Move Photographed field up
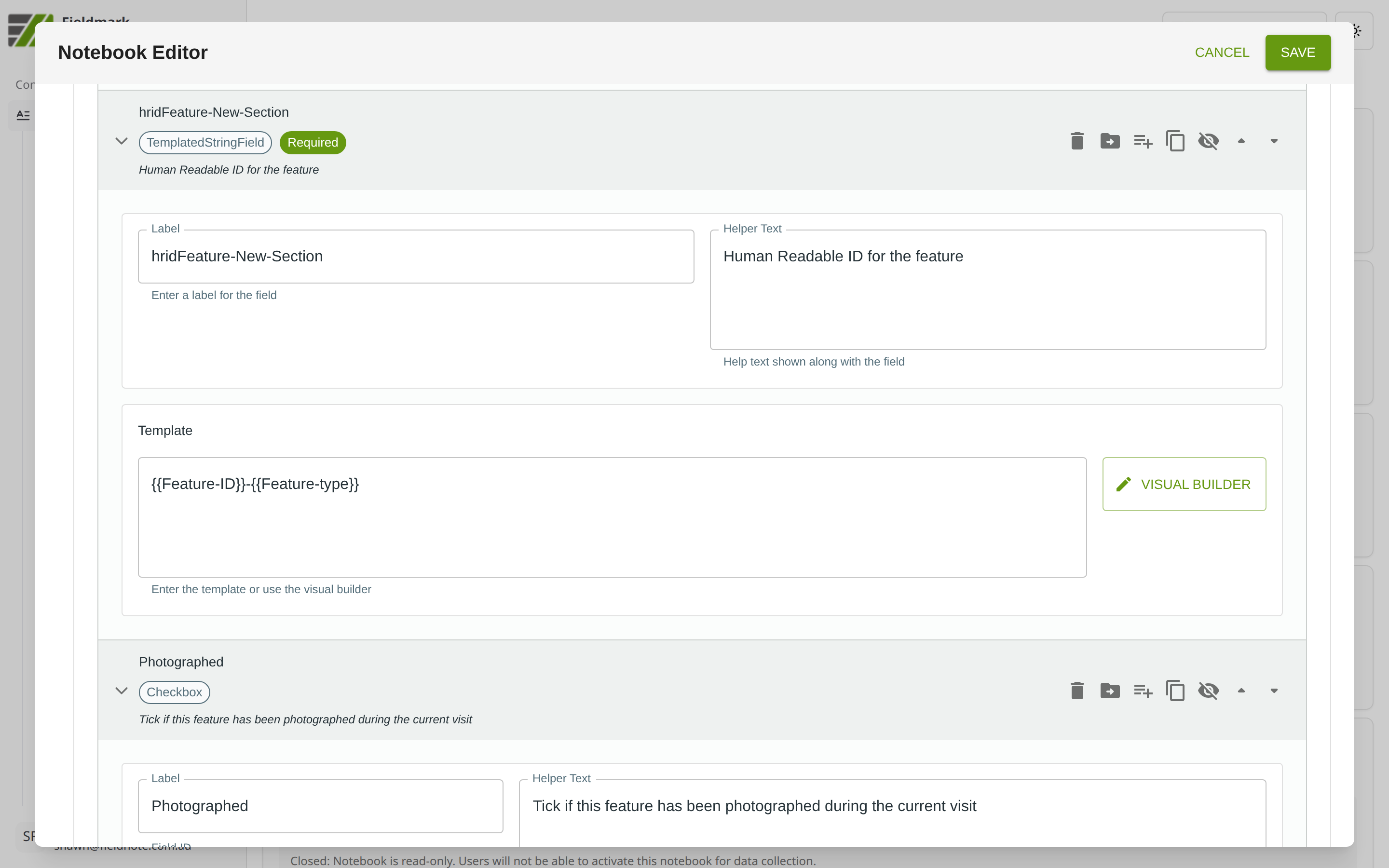This screenshot has width=1389, height=868. coord(1241,691)
